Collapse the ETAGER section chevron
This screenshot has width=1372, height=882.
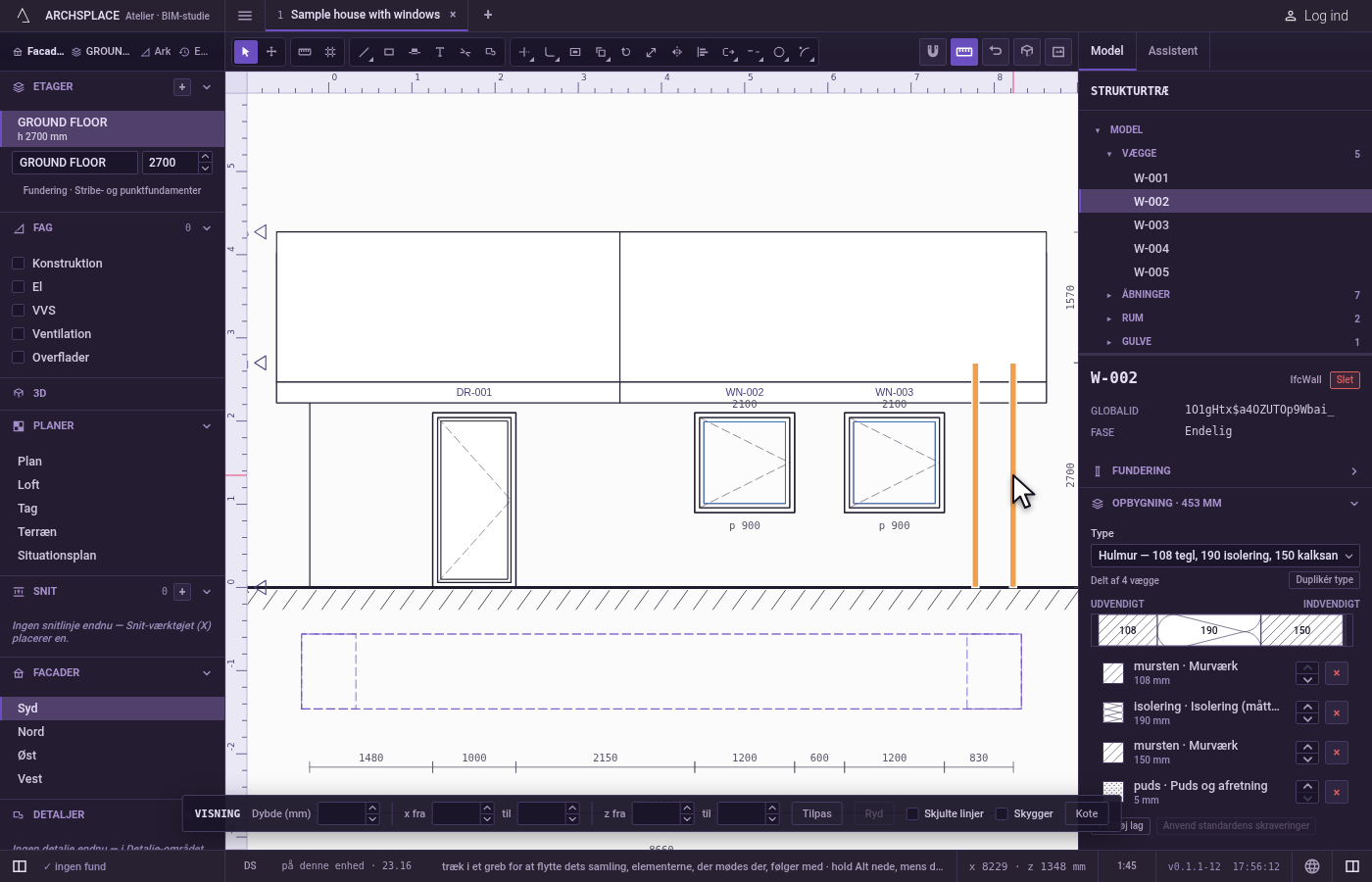coord(207,87)
